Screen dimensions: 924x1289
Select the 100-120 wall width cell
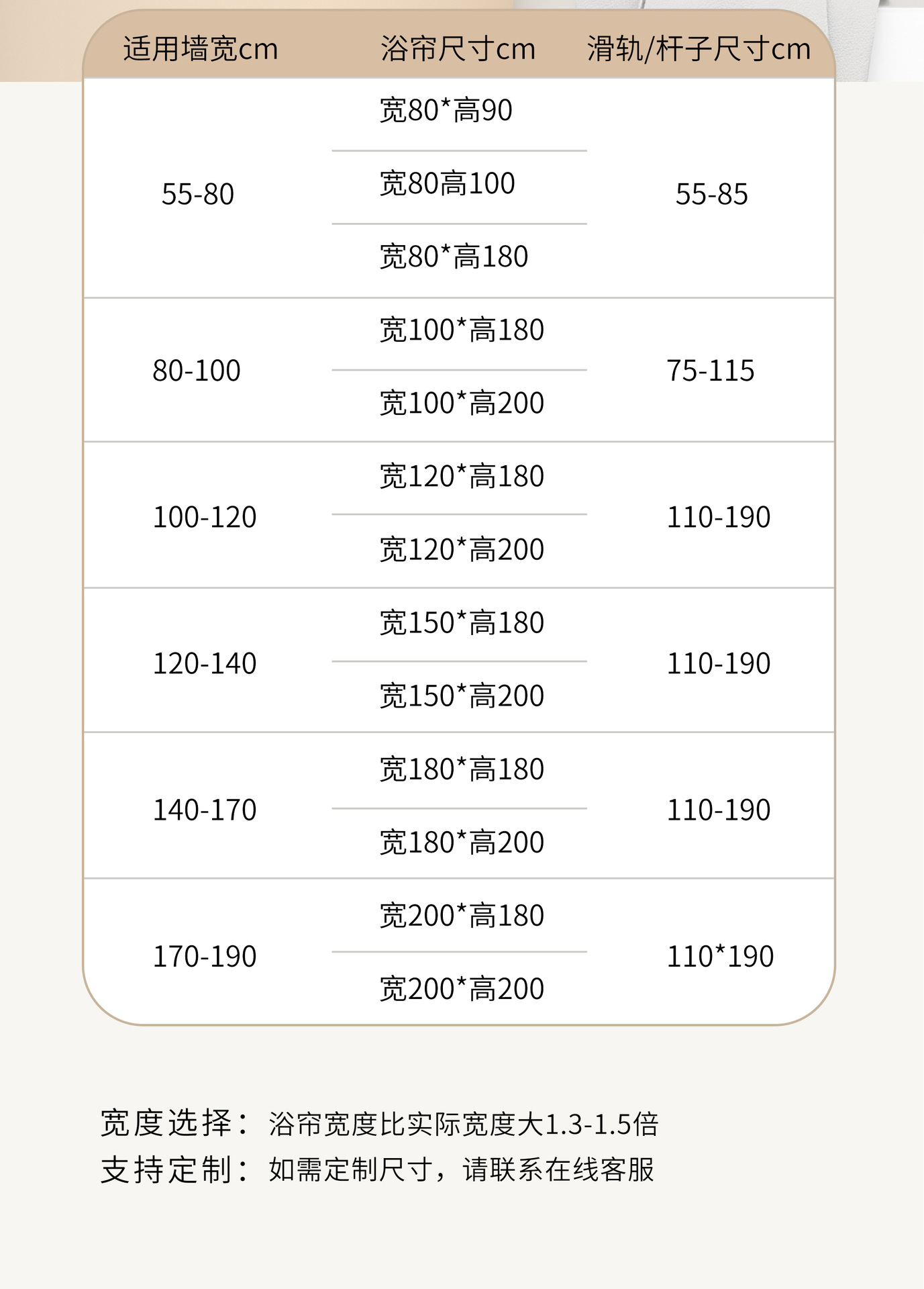(205, 518)
